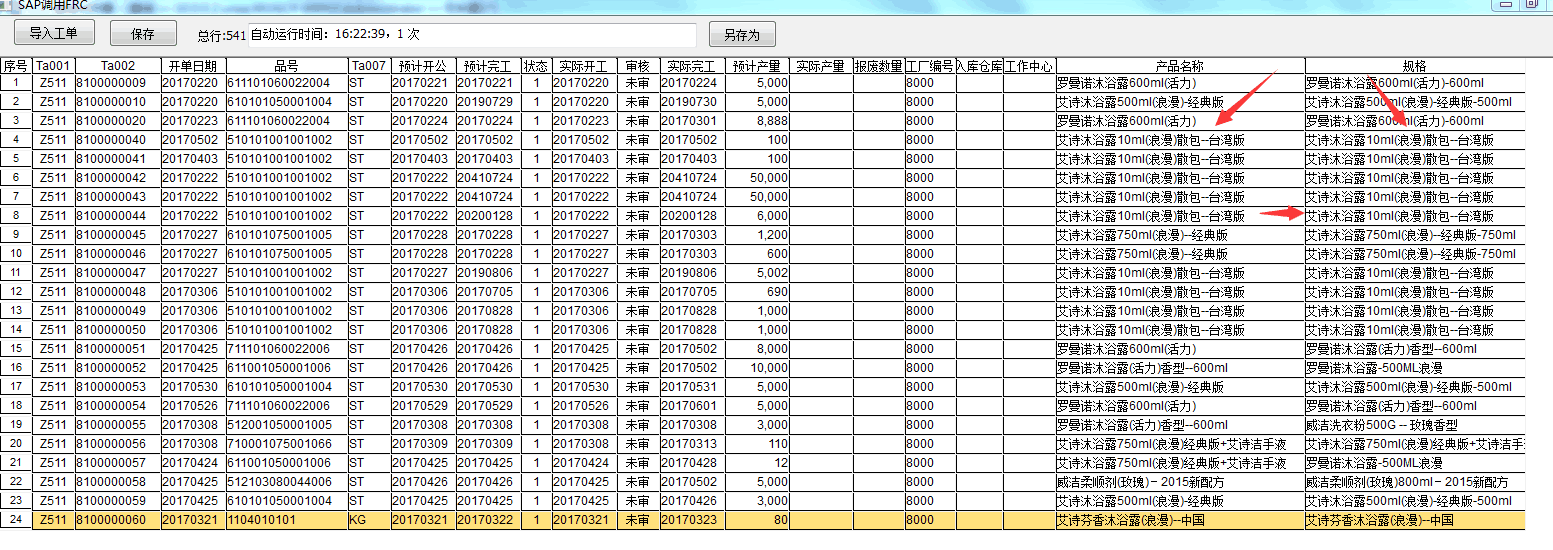Select work order cell 8100000051
The height and width of the screenshot is (550, 1553).
tap(118, 349)
